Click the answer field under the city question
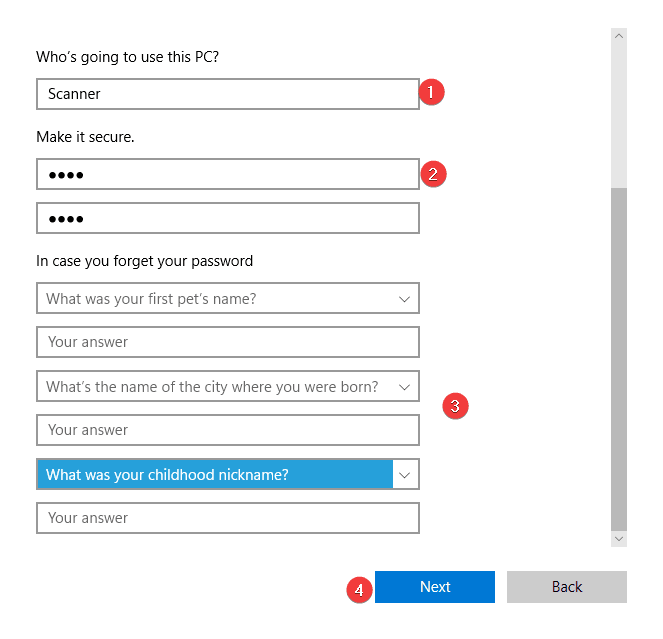The height and width of the screenshot is (639, 663). pyautogui.click(x=227, y=430)
